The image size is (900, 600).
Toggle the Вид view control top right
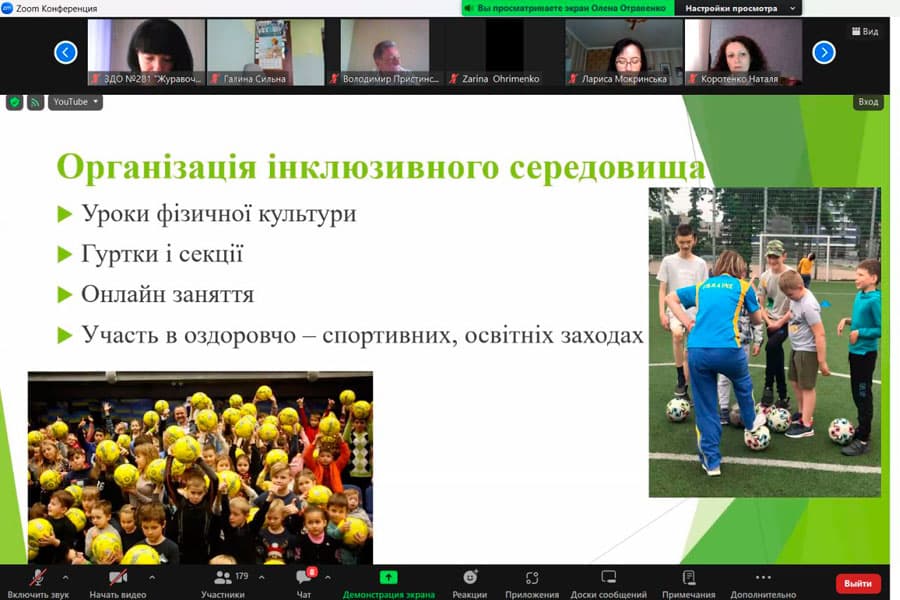[862, 31]
